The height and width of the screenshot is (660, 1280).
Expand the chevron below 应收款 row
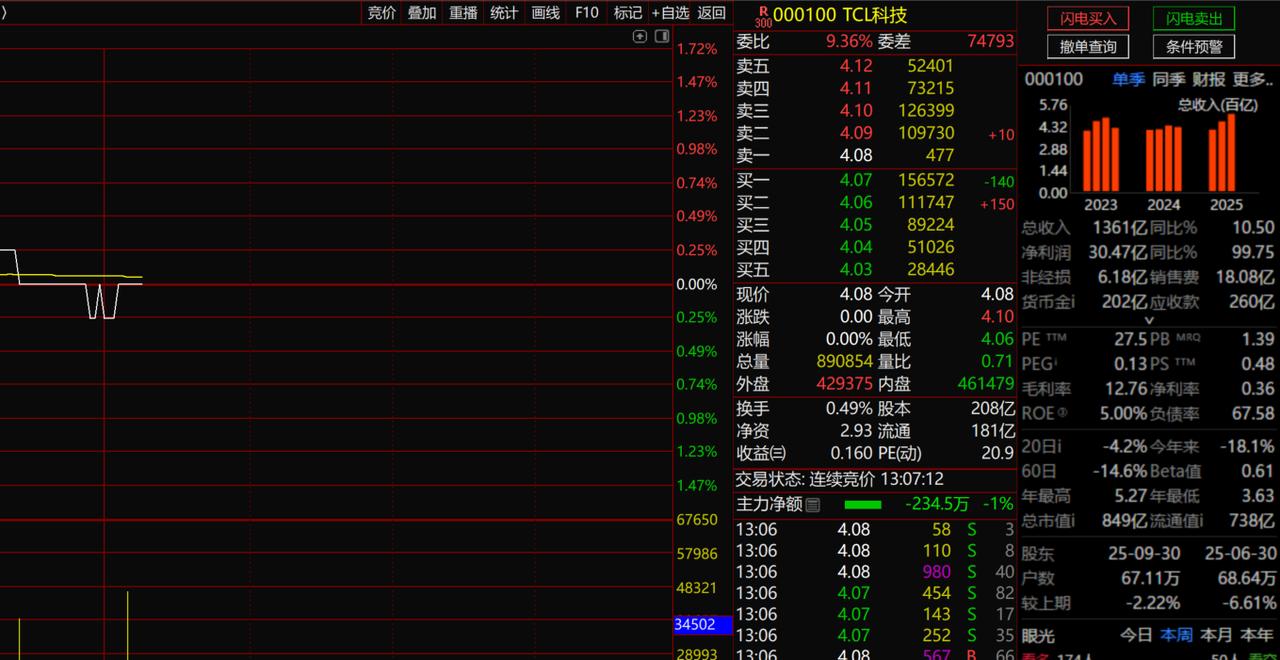click(1150, 318)
